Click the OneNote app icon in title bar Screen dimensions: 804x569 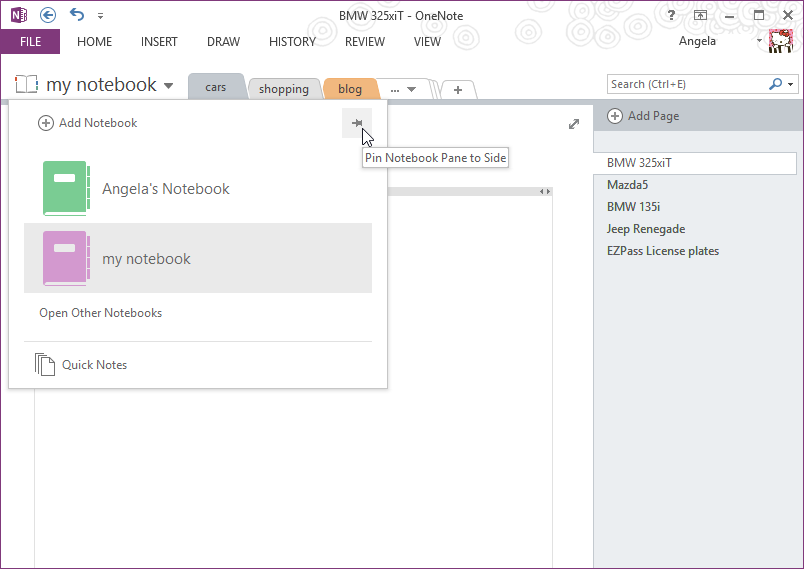19,15
